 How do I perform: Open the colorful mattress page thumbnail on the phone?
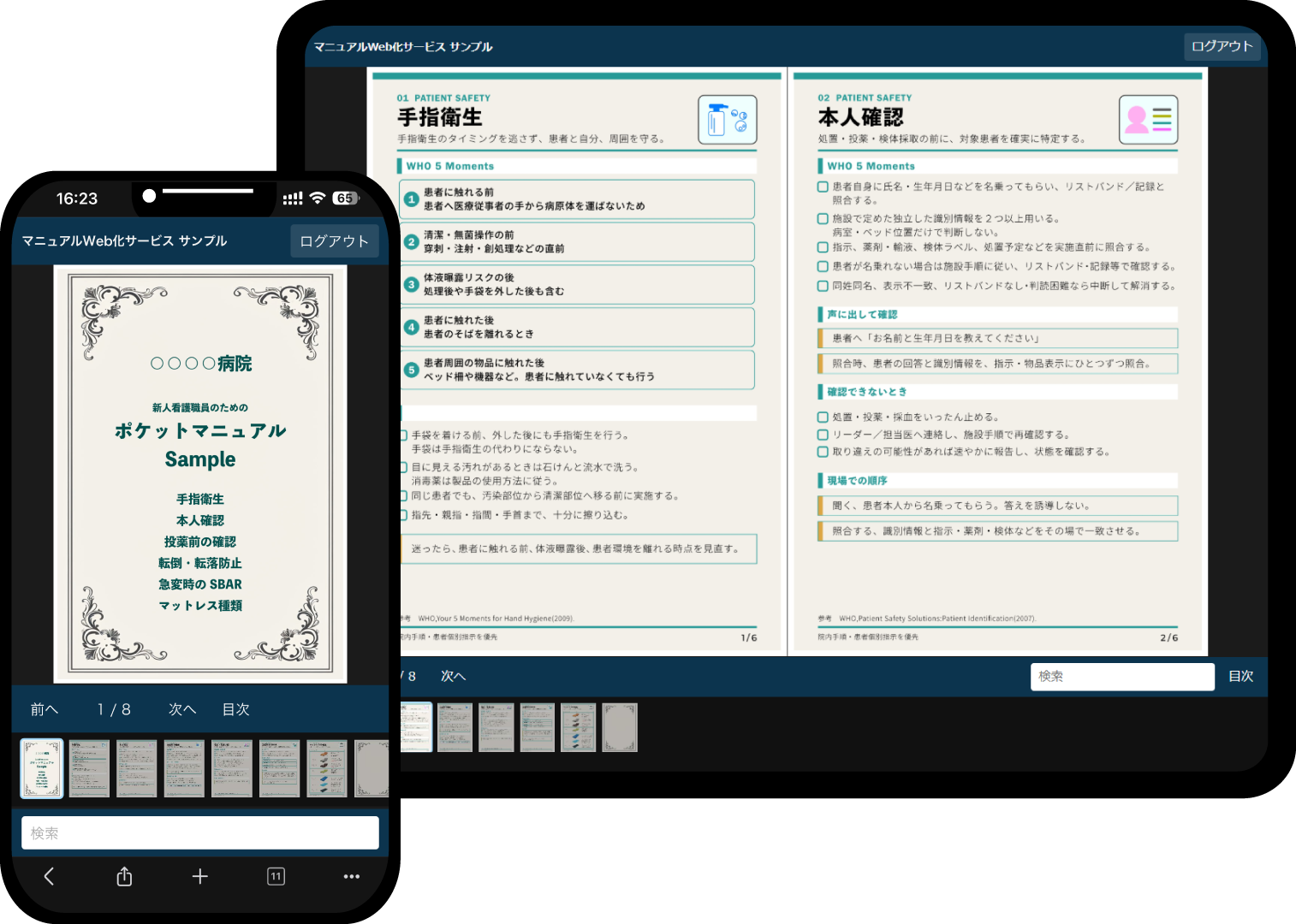point(327,768)
